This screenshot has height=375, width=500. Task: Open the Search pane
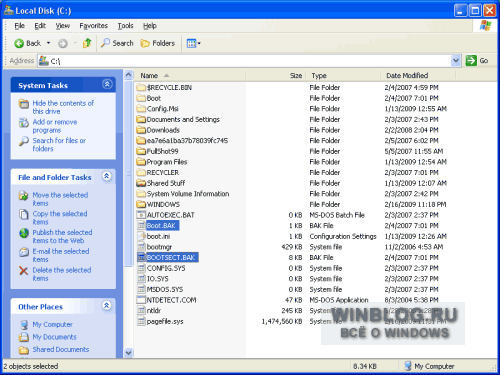coord(117,43)
